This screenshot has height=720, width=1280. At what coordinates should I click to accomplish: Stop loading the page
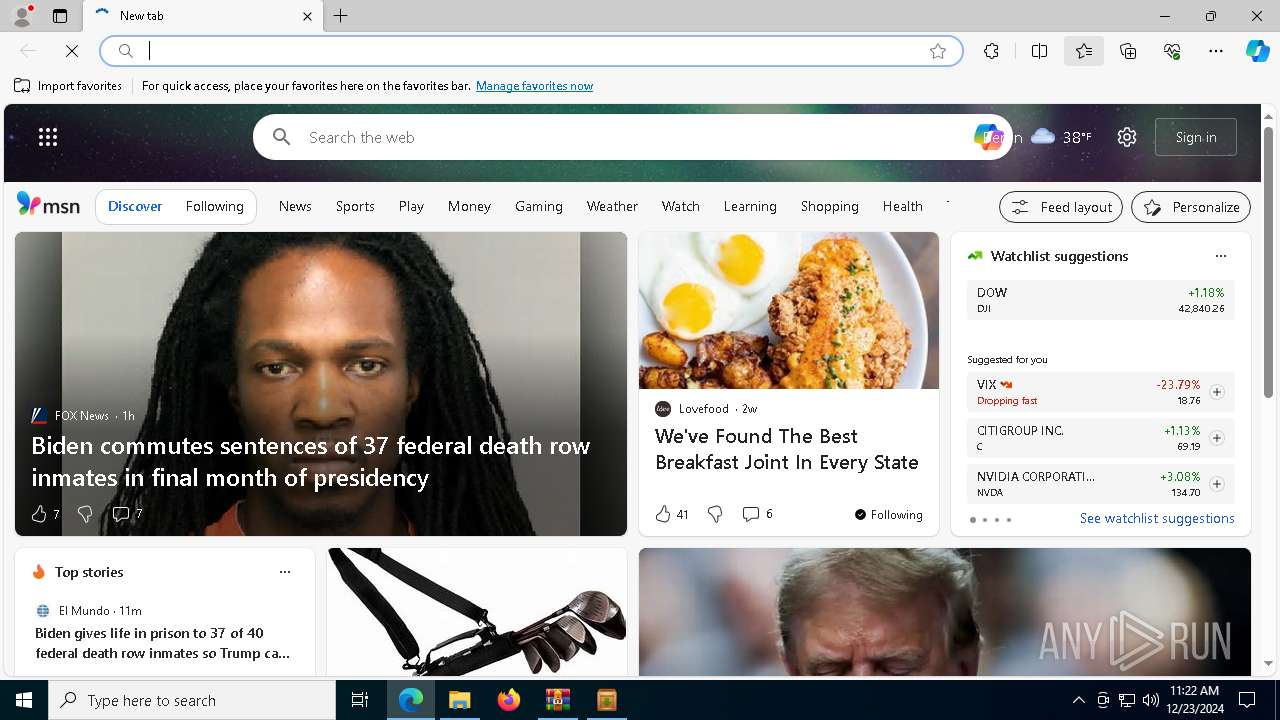[x=72, y=51]
